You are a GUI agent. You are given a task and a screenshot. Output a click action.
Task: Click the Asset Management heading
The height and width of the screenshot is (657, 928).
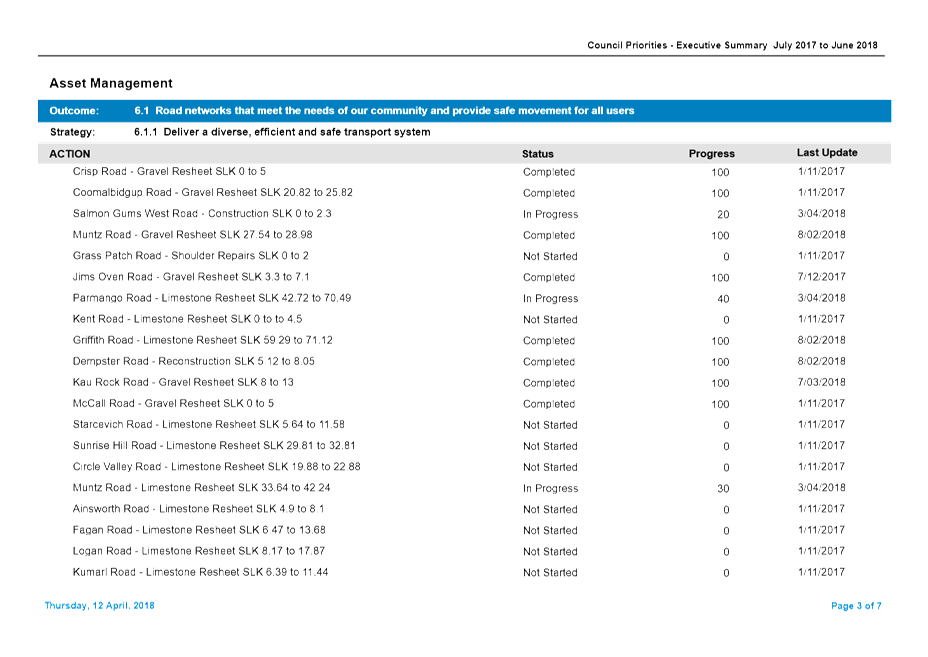pos(111,83)
